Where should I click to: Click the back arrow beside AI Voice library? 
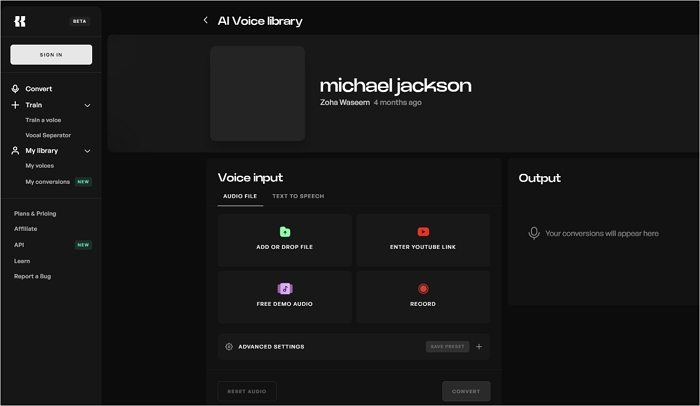click(206, 20)
